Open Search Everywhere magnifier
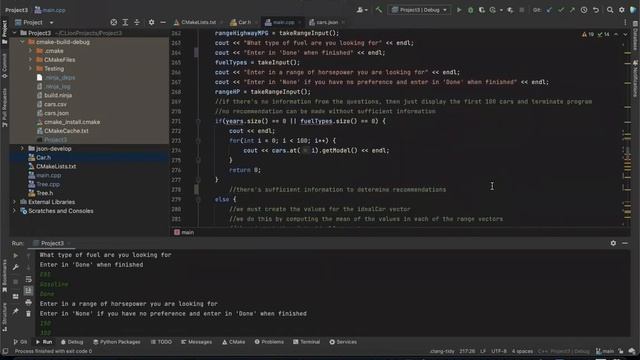This screenshot has height=360, width=640. (610, 10)
